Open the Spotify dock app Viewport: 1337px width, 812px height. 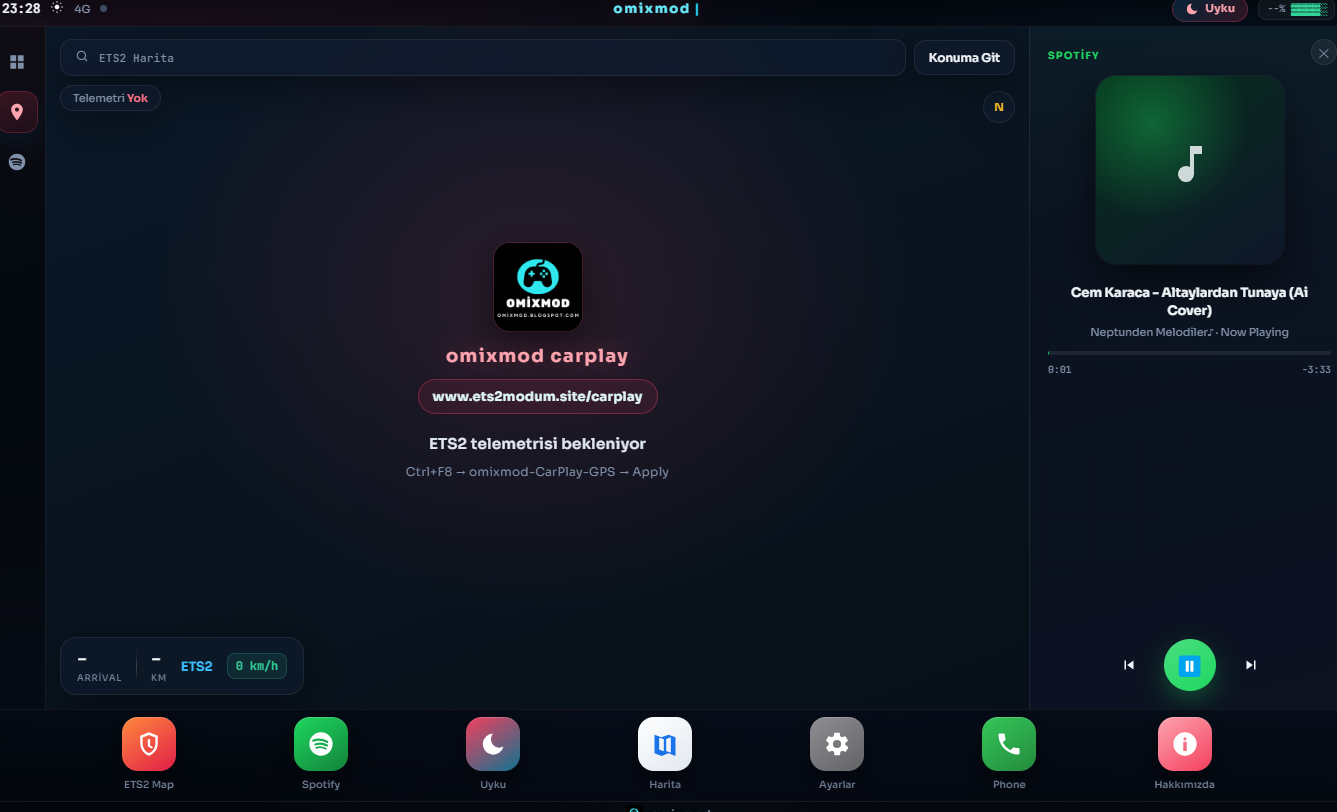coord(321,744)
